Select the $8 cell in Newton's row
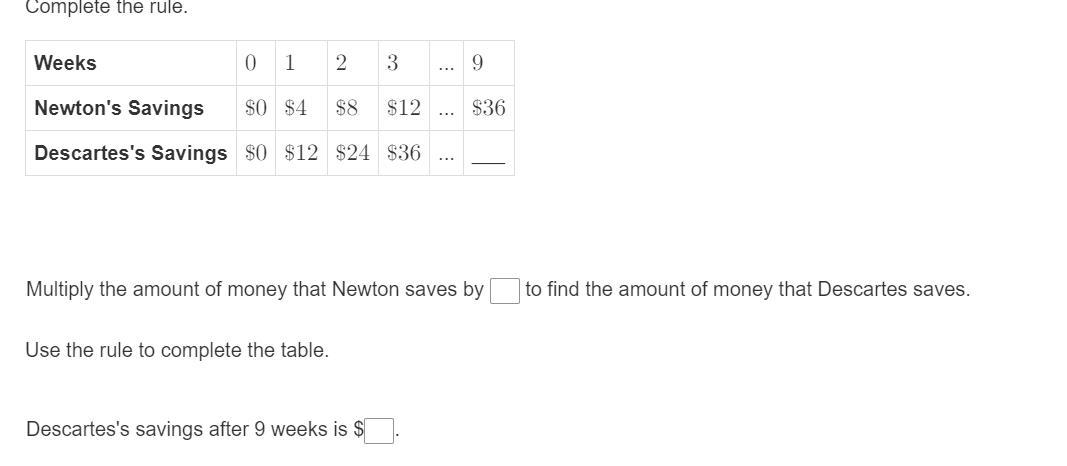Screen dimensions: 1067x466 [x=352, y=108]
